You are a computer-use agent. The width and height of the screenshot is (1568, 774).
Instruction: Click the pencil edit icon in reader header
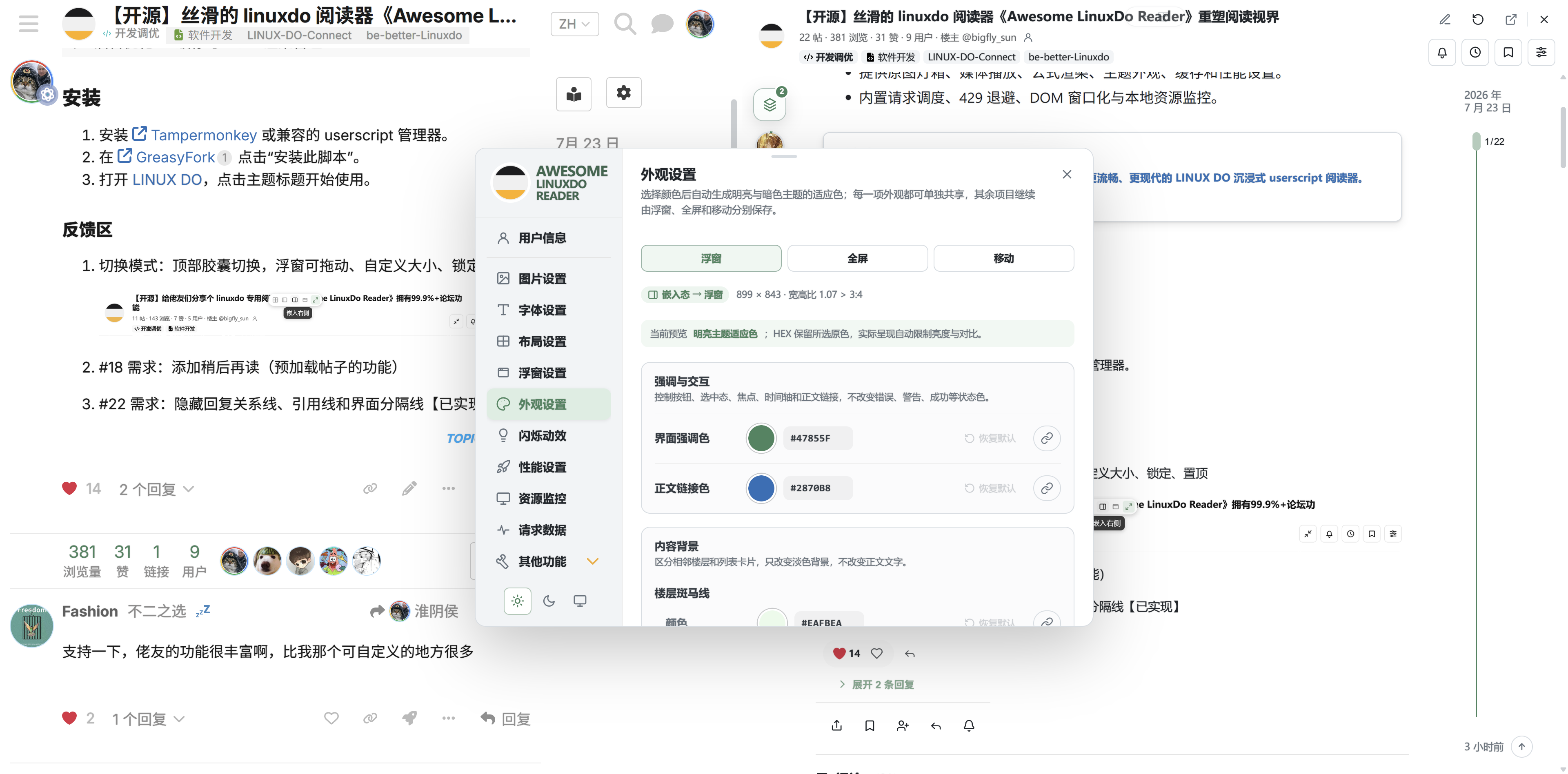1445,20
